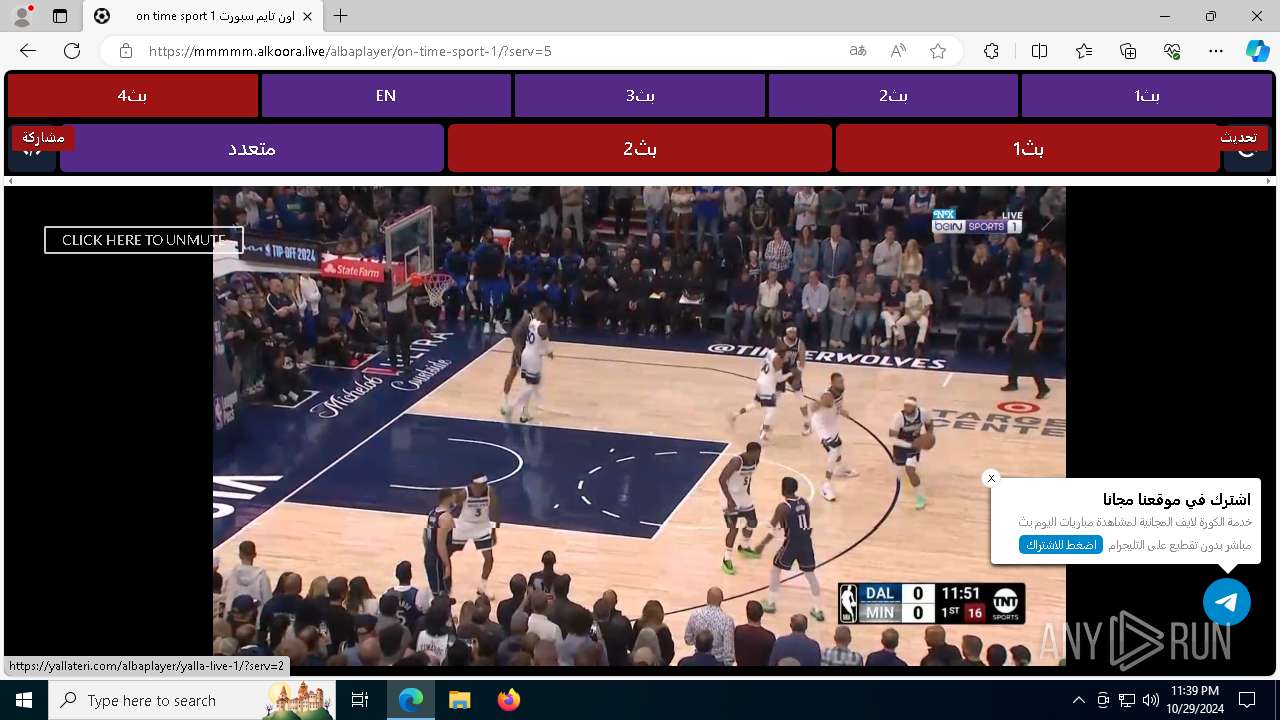
Task: Click CLICK HERE TO UNMUTE
Action: coord(144,240)
